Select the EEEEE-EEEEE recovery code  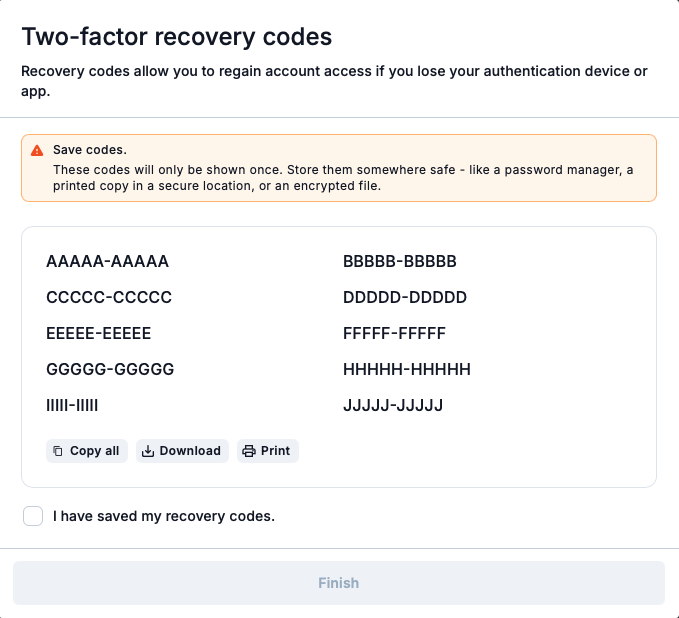coord(98,333)
